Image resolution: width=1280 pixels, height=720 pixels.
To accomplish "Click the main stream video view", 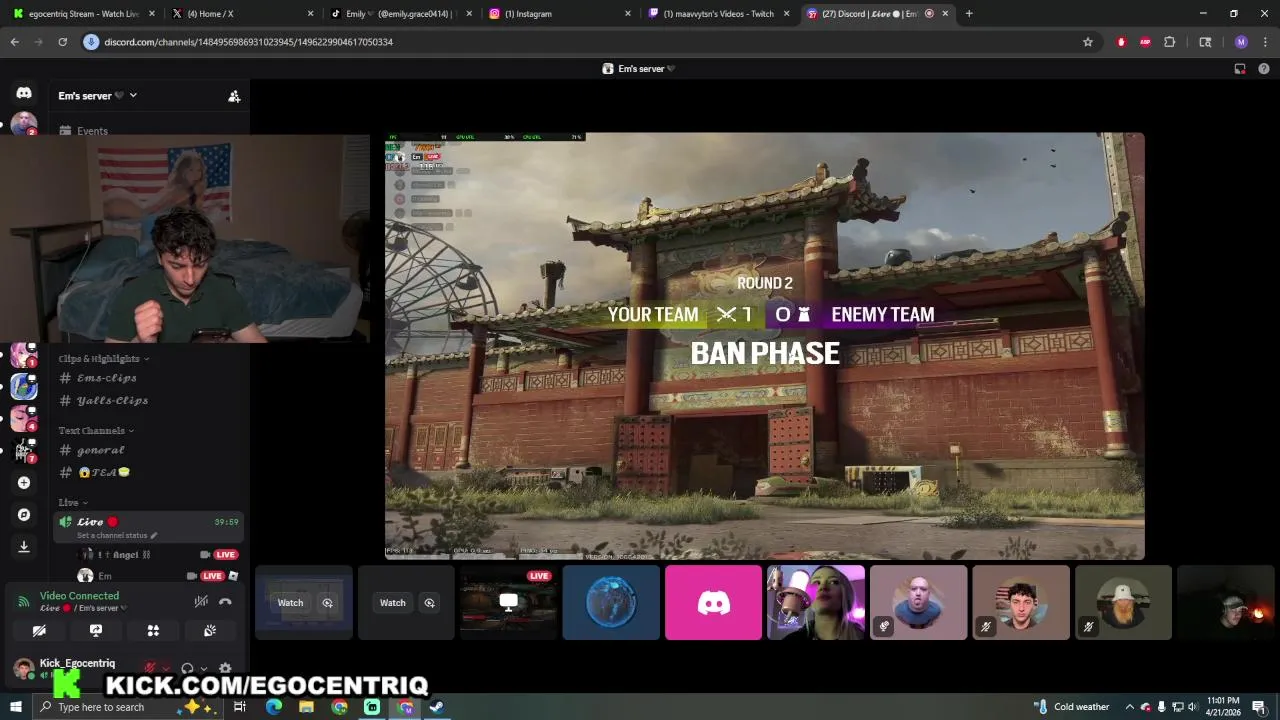I will coord(765,346).
